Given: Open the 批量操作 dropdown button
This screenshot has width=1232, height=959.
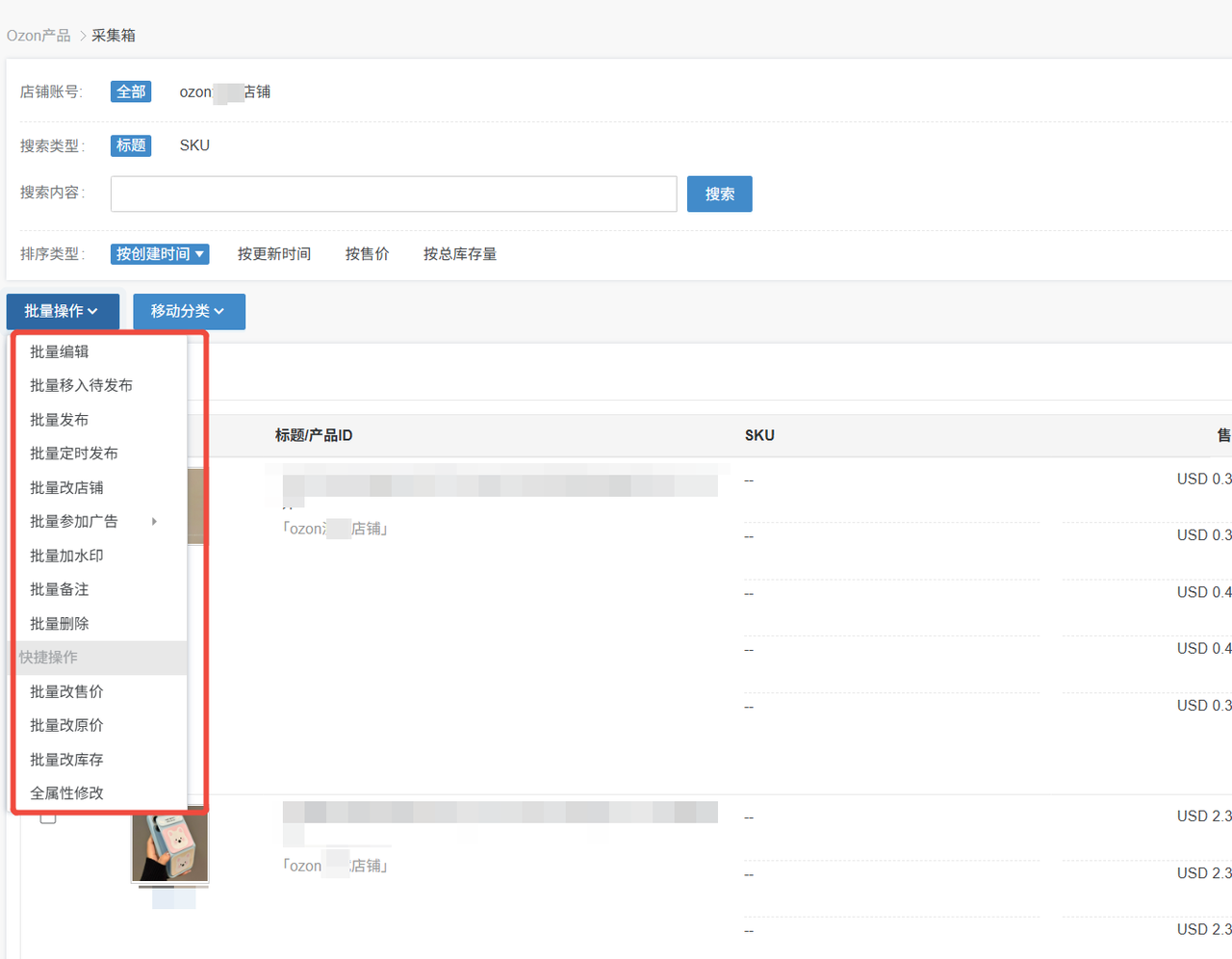Looking at the screenshot, I should click(x=63, y=311).
